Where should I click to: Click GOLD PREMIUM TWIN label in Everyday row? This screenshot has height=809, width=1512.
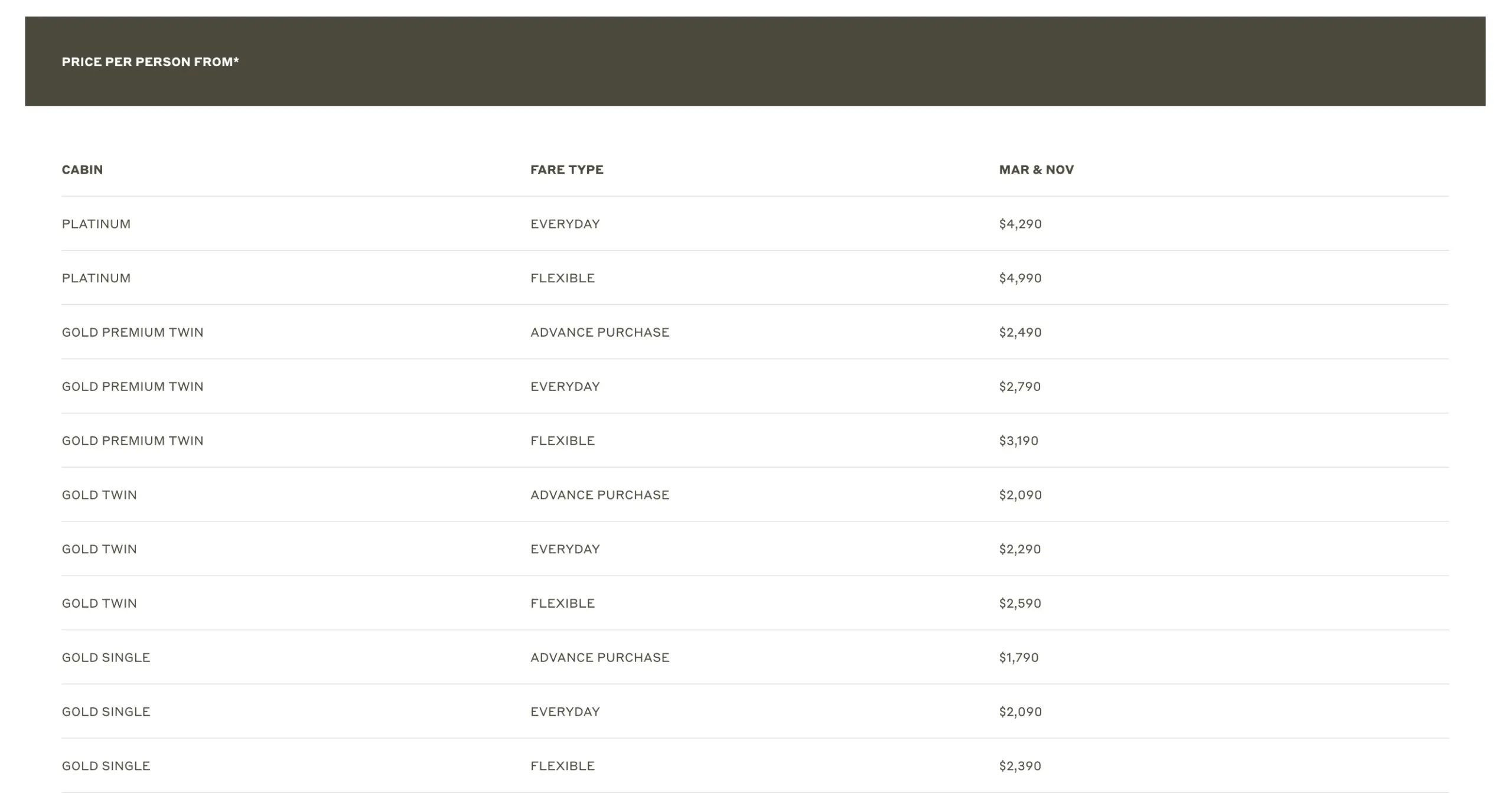tap(132, 387)
